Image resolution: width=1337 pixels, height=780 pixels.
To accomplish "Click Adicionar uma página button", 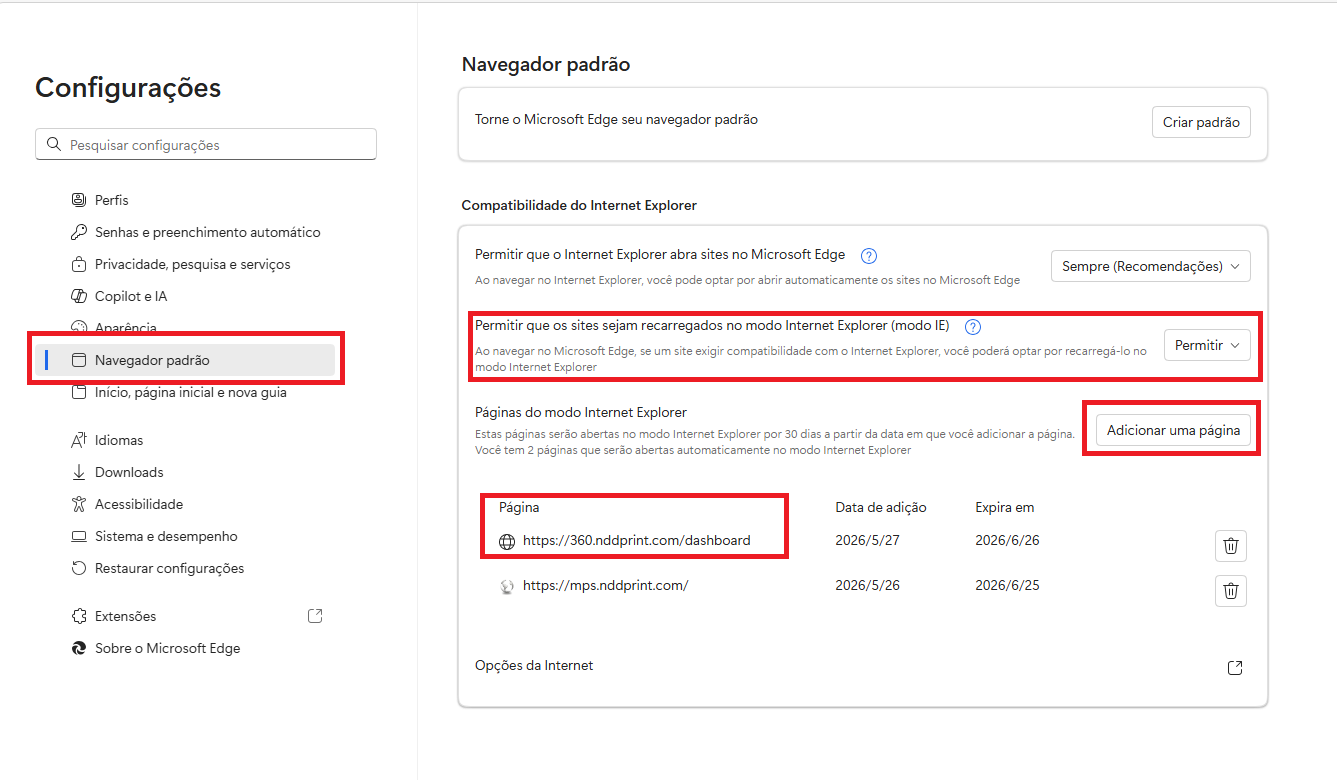I will (x=1173, y=430).
